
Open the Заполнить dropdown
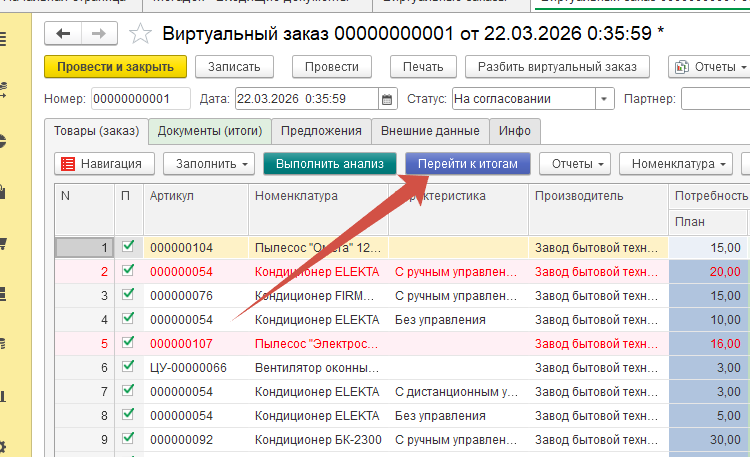(x=211, y=164)
